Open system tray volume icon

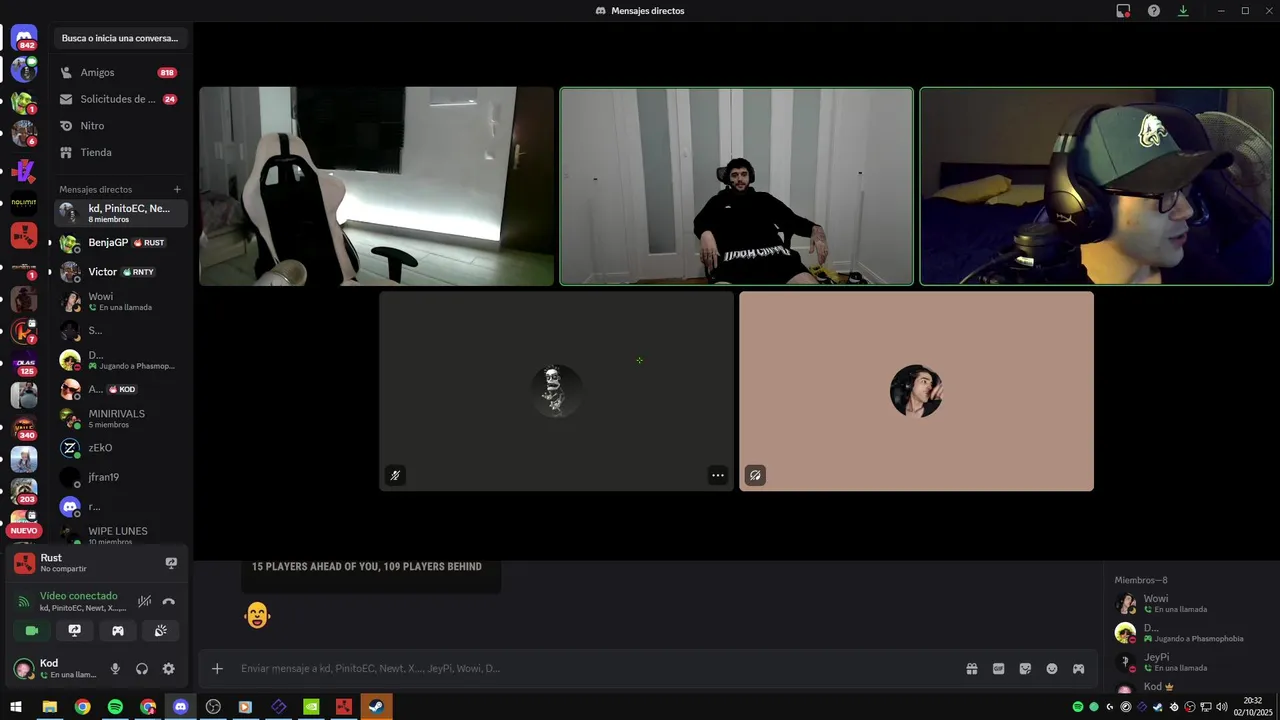pos(1221,707)
